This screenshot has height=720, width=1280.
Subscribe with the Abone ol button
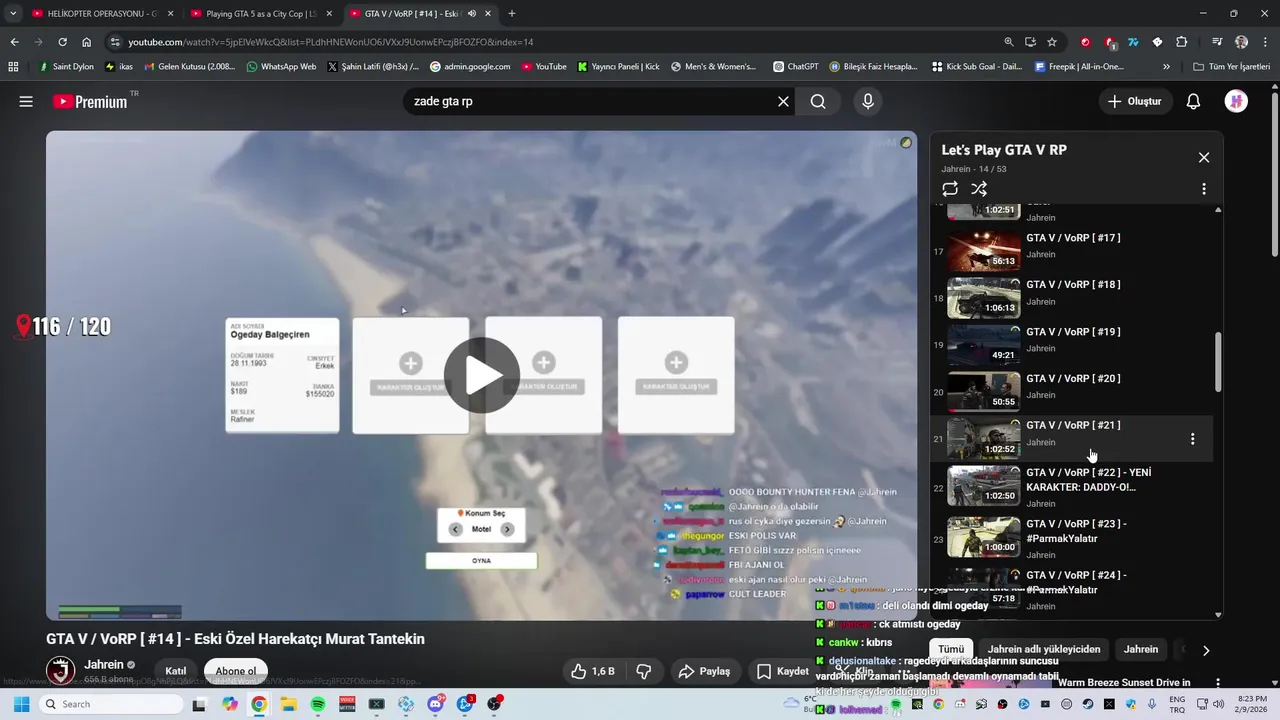click(236, 671)
